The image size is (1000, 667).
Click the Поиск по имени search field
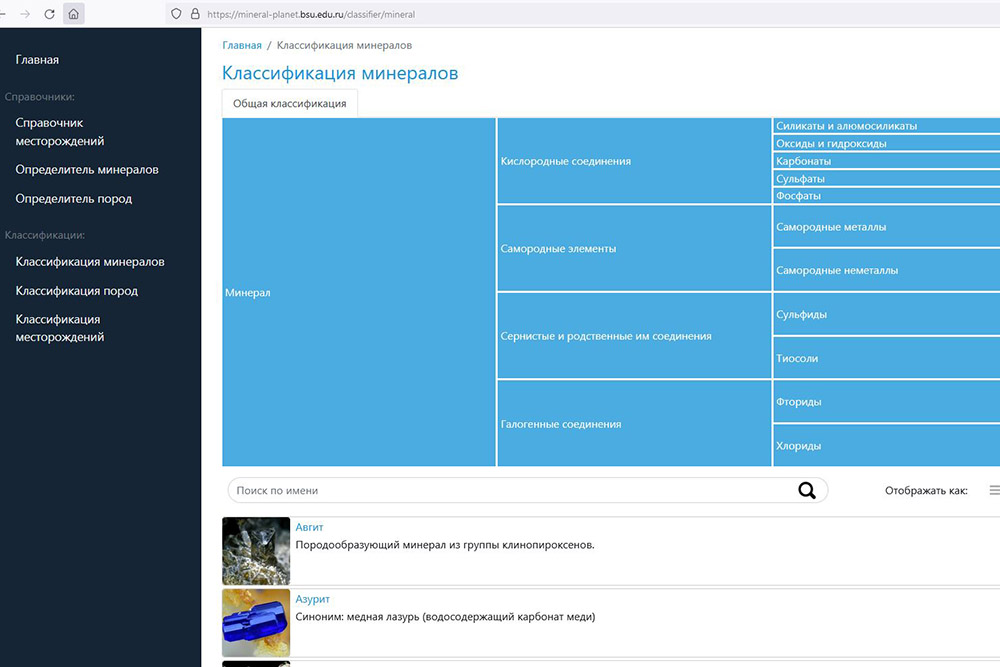[x=510, y=491]
